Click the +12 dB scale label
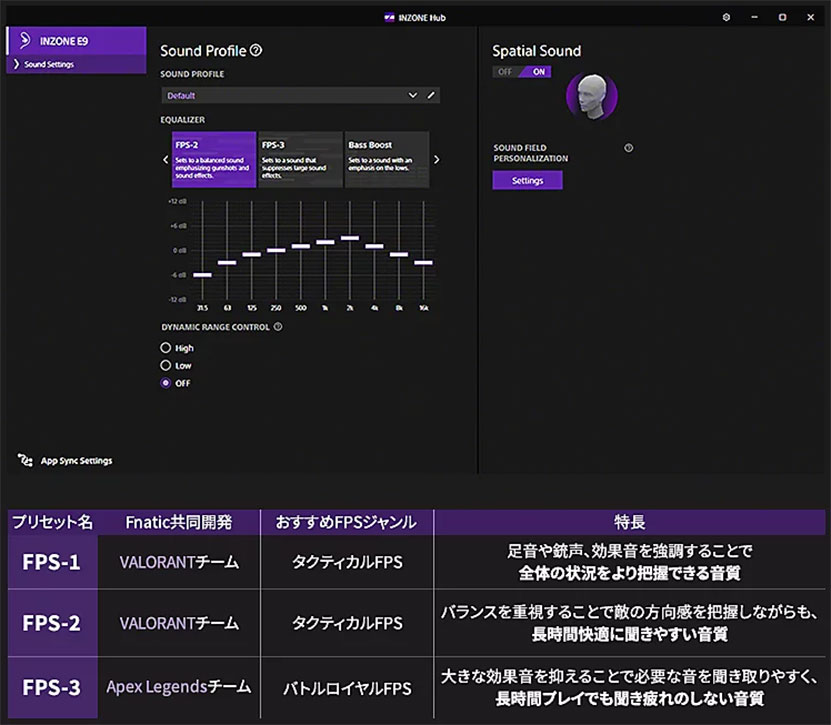Image resolution: width=831 pixels, height=725 pixels. 178,201
